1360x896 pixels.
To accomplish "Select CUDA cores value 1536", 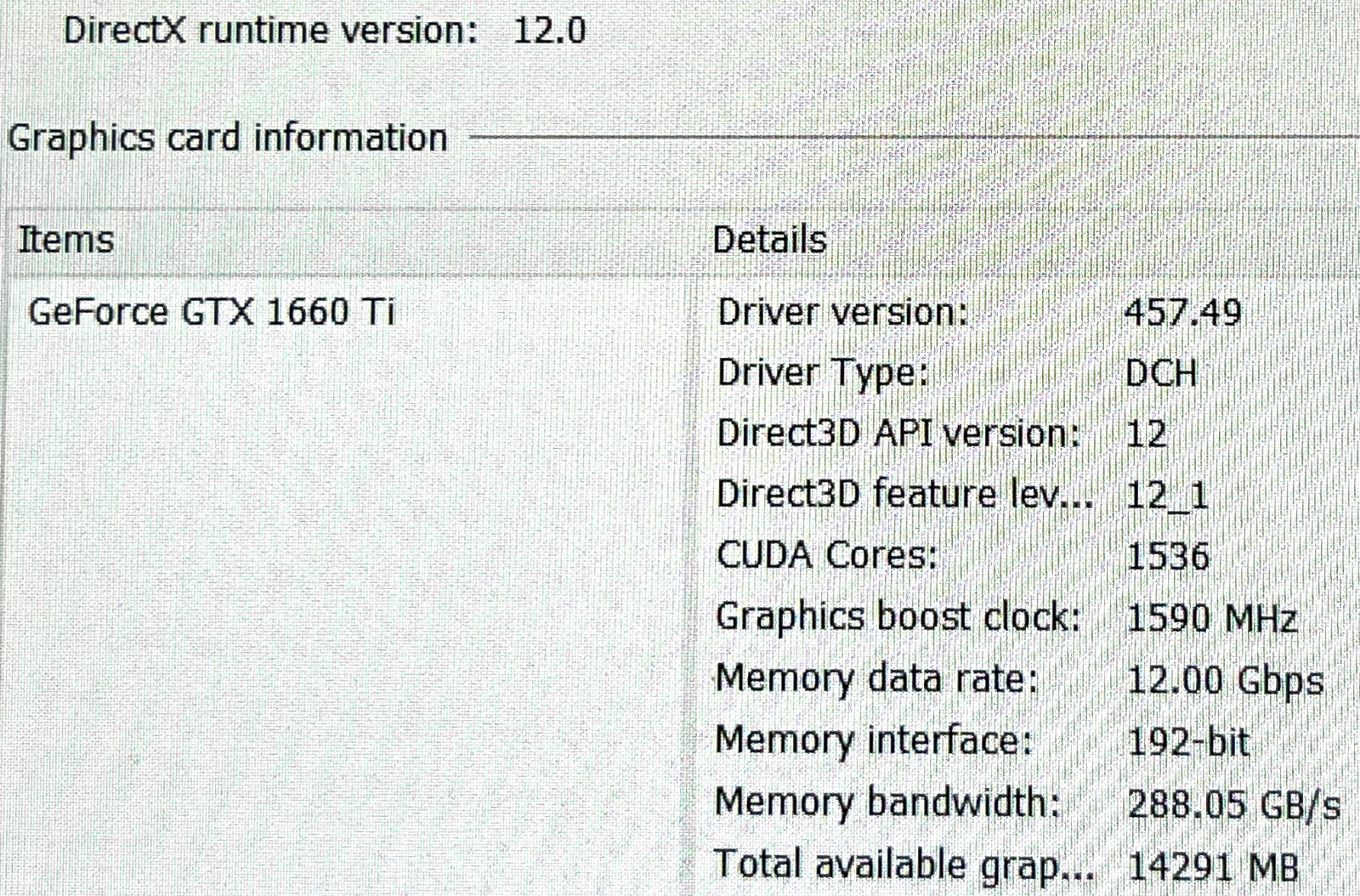I will click(1167, 557).
